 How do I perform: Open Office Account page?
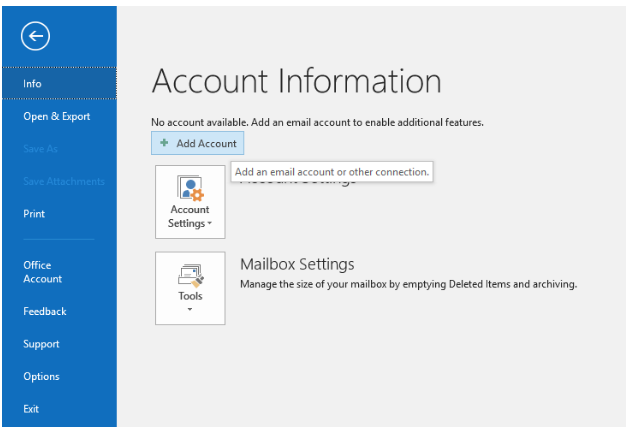(43, 272)
